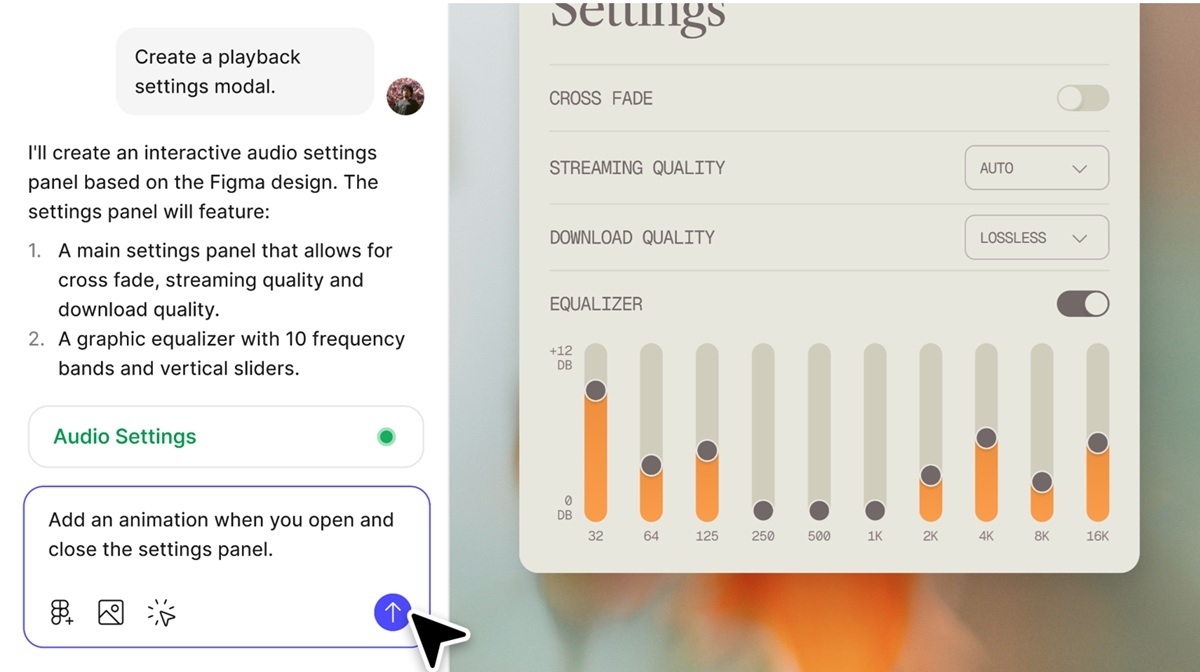This screenshot has width=1200, height=672.
Task: Click the green status dot on Audio Settings
Action: pyautogui.click(x=386, y=436)
